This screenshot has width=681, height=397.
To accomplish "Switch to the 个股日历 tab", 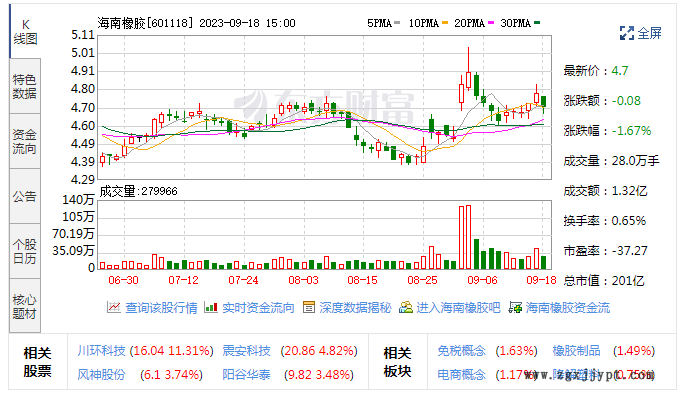I will tap(25, 251).
